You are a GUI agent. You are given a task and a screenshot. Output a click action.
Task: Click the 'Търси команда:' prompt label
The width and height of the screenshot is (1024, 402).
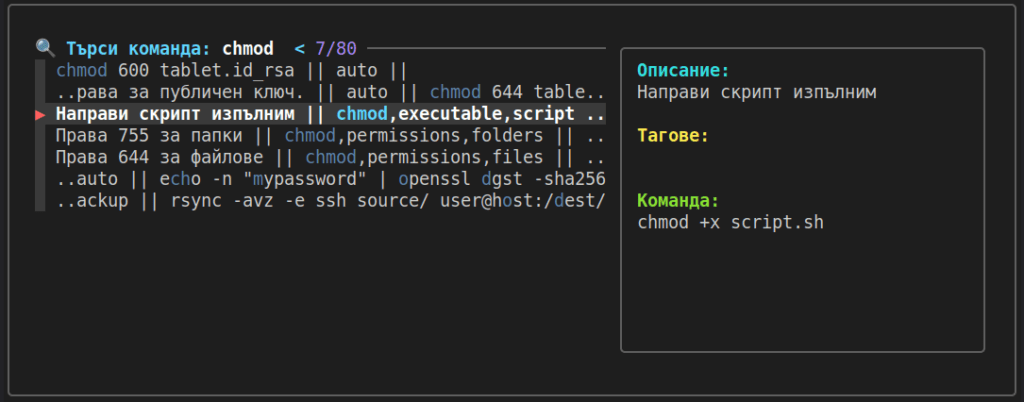point(138,48)
